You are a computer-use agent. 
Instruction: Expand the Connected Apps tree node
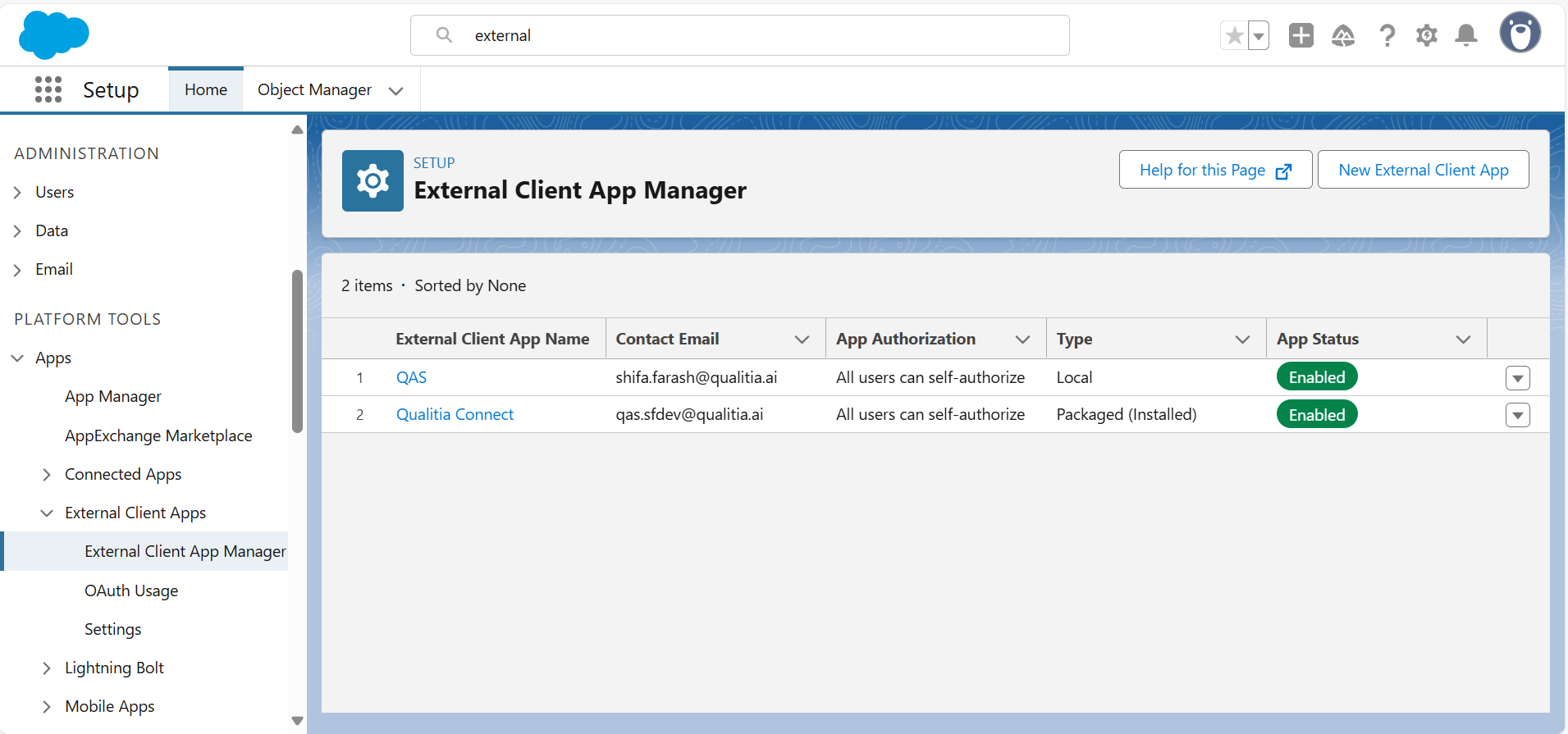47,475
